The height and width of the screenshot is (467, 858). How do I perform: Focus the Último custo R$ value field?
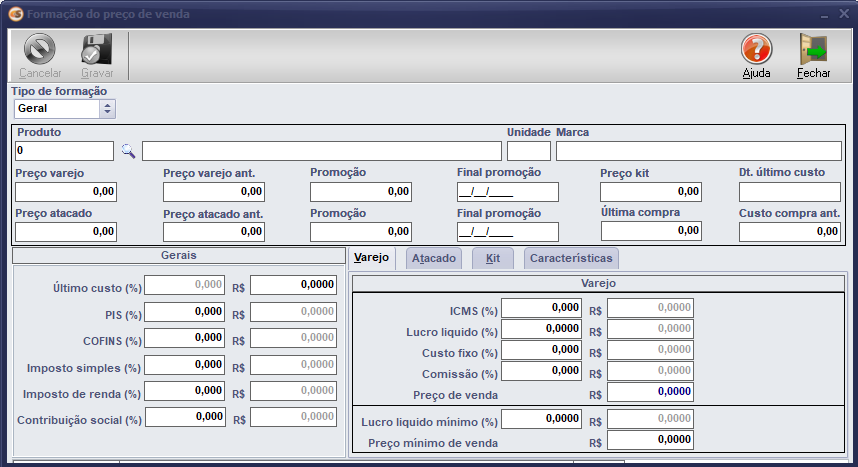[294, 286]
